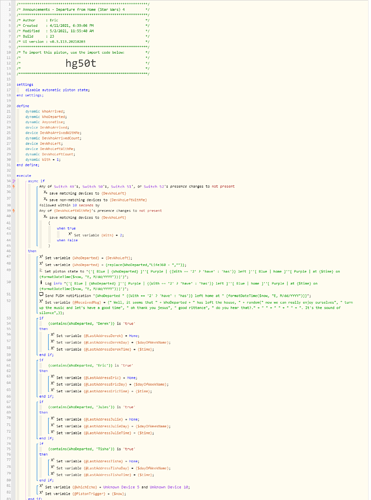The width and height of the screenshot is (371, 500).
Task: Click the 'async if' statement
Action: tap(36, 181)
